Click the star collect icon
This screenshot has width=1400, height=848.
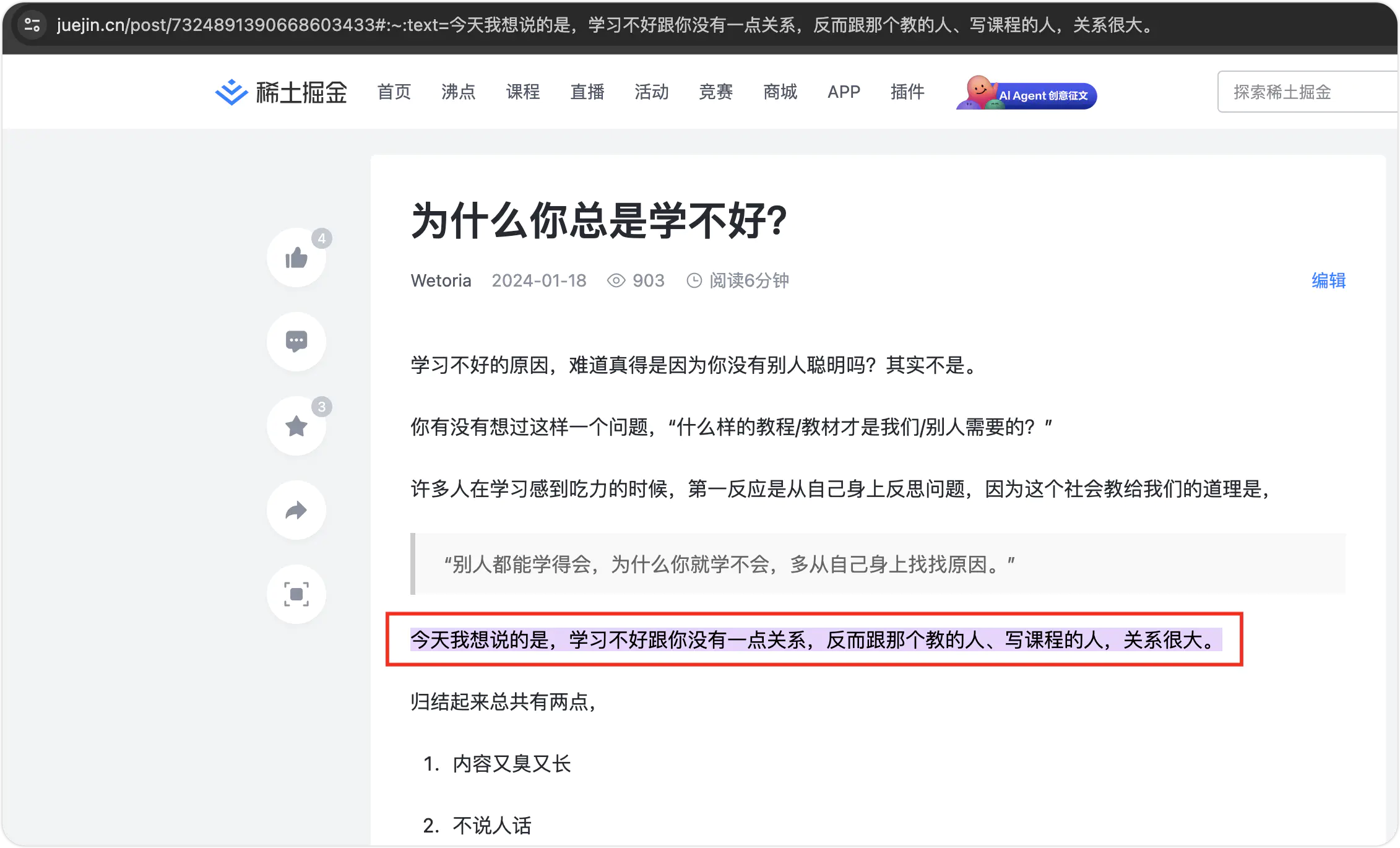tap(296, 426)
